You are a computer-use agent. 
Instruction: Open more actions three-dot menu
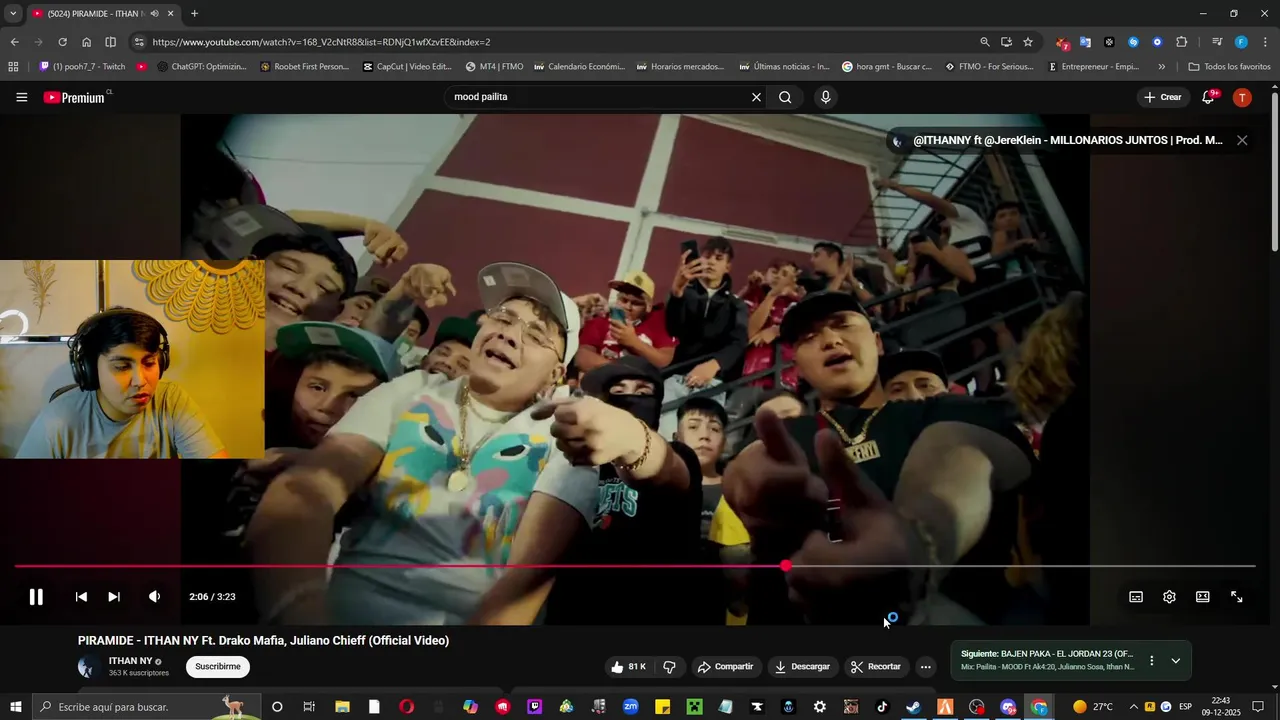click(926, 667)
